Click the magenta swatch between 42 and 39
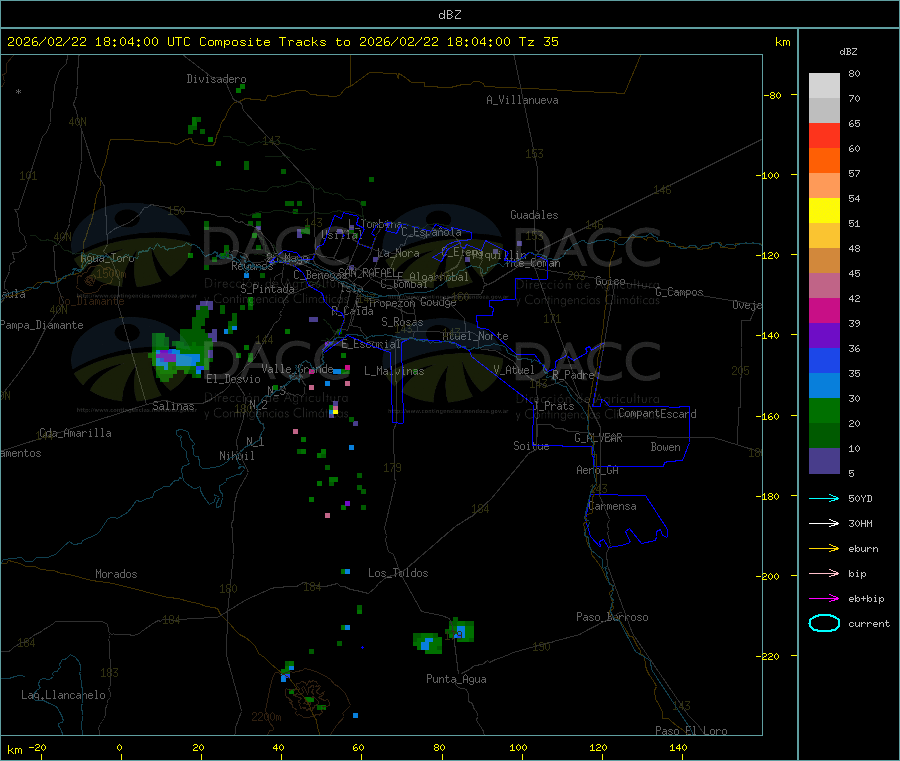The image size is (900, 761). [x=824, y=310]
